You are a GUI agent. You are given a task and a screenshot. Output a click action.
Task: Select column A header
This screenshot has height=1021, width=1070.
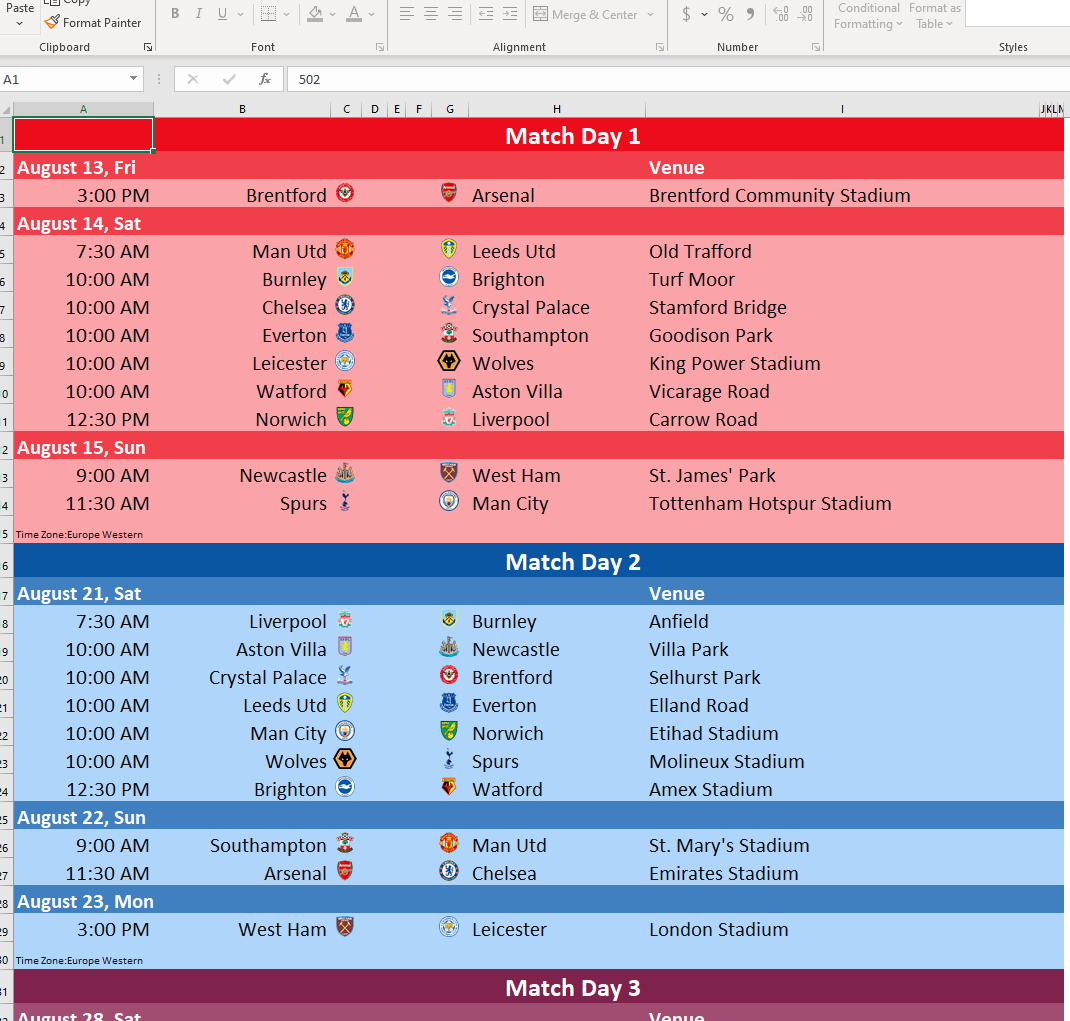coord(83,109)
